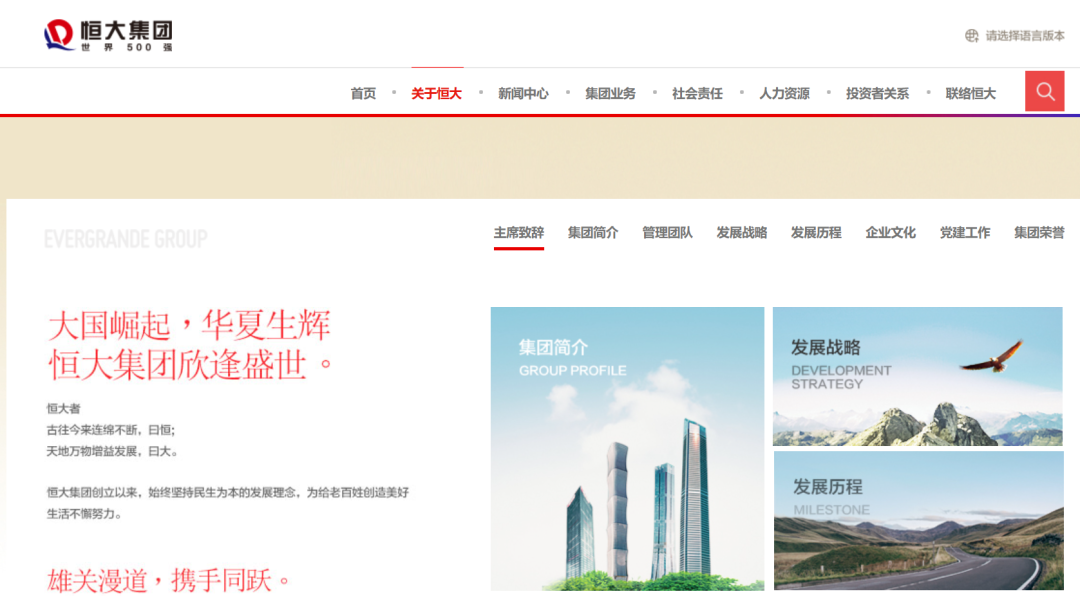Go to 新闻中心 in the navigation
Image resolution: width=1080 pixels, height=614 pixels.
tap(523, 93)
